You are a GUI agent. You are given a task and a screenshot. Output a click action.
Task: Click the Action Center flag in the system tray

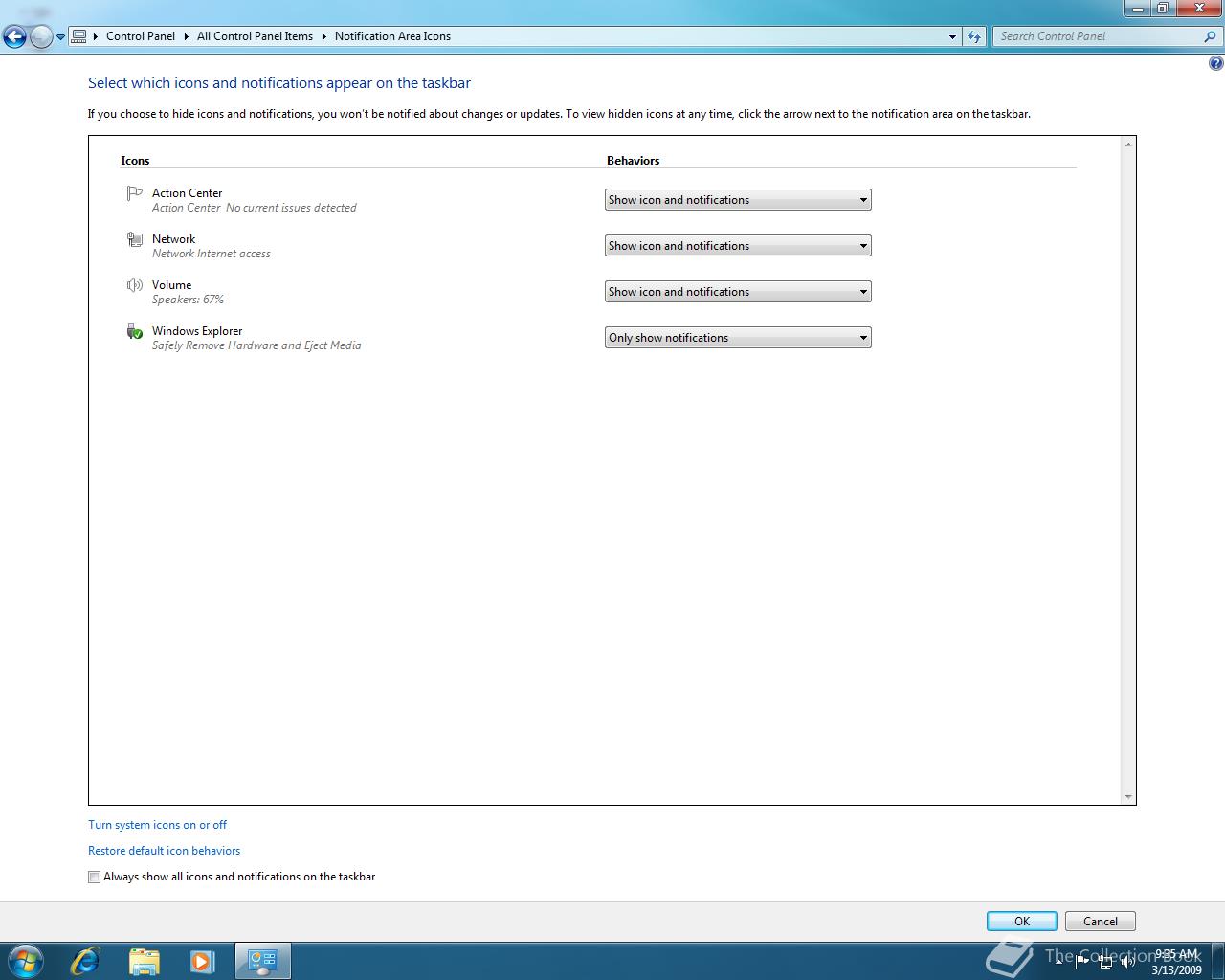pyautogui.click(x=1082, y=961)
